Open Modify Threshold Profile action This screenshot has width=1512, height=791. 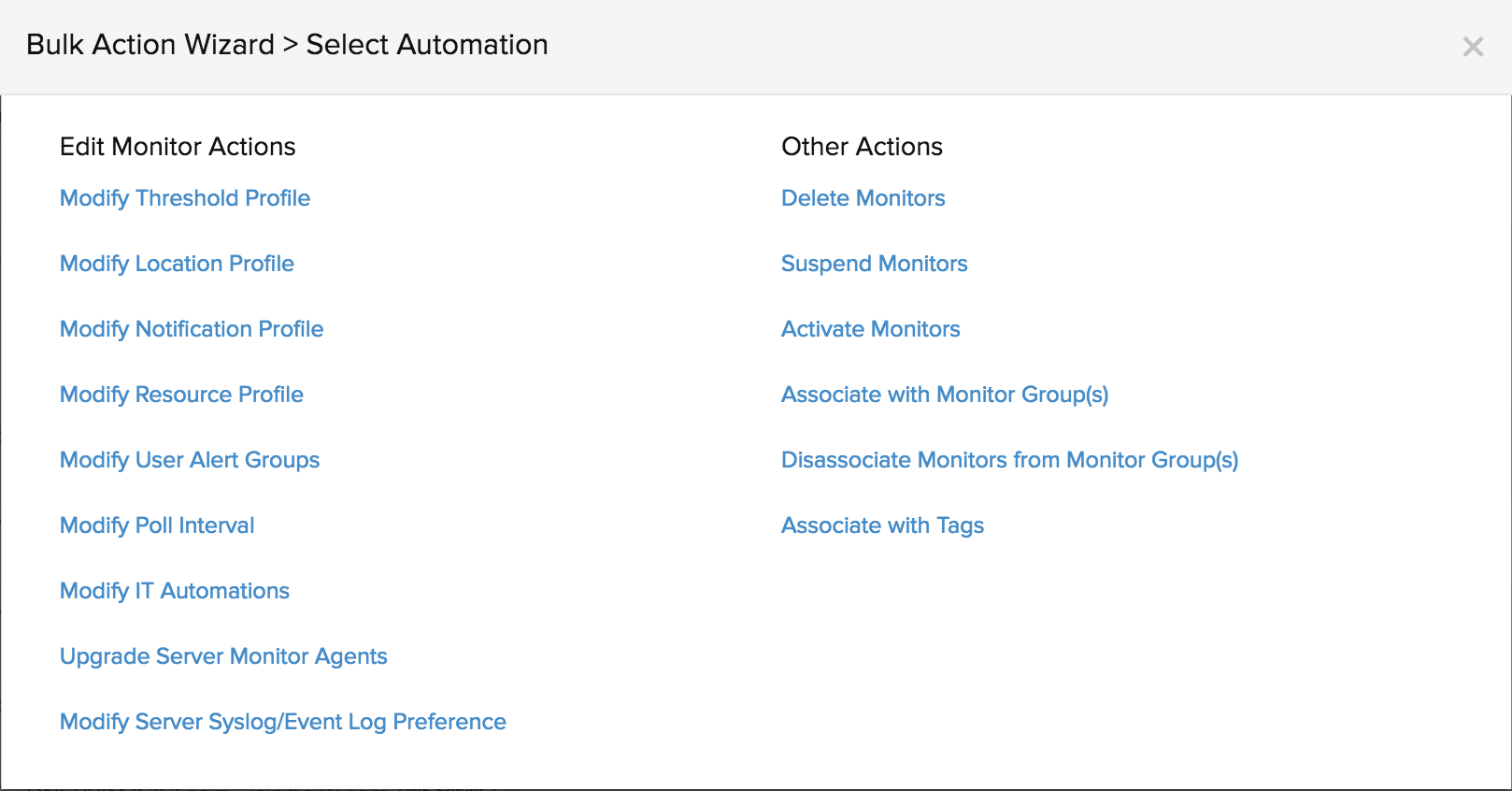pos(185,198)
